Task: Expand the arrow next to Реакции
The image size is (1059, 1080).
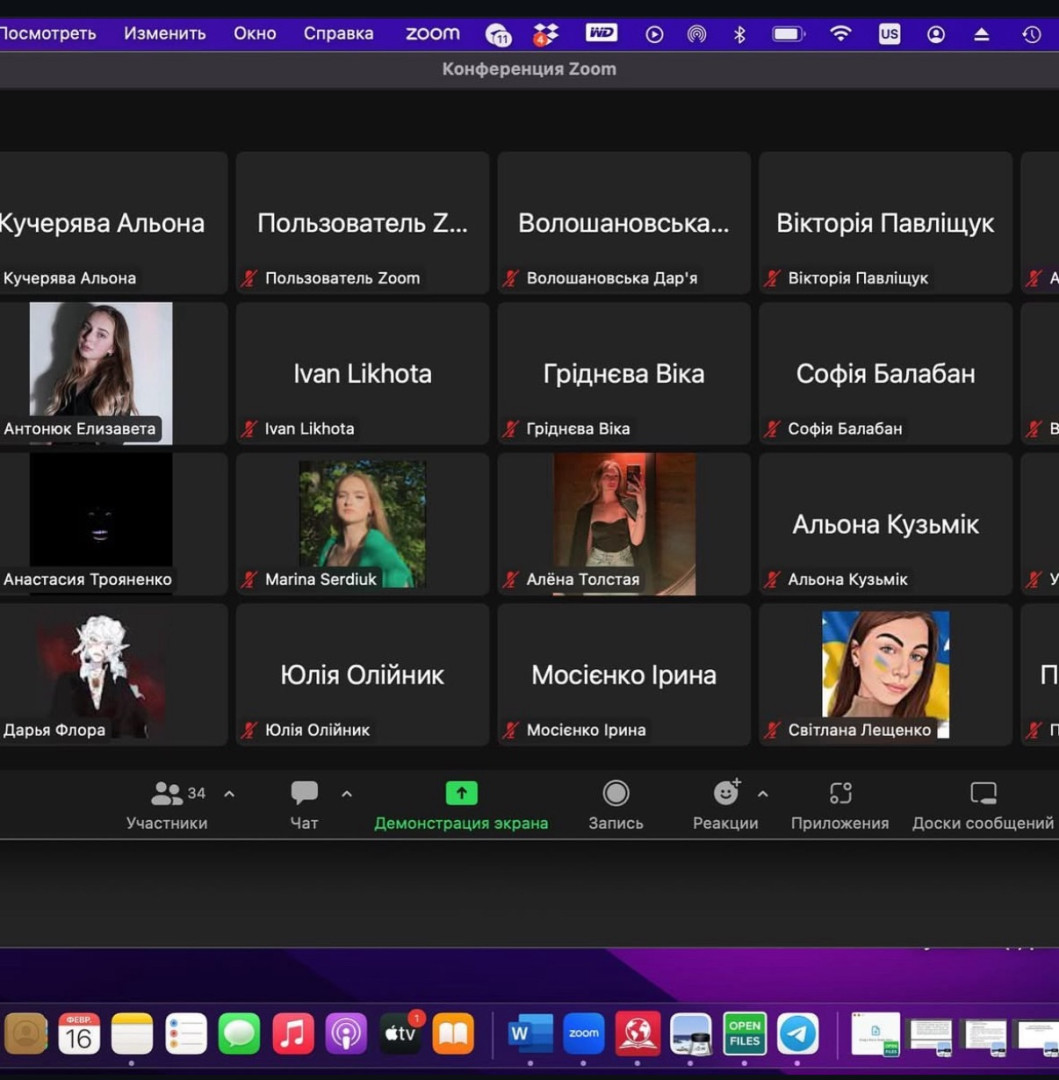Action: 763,794
